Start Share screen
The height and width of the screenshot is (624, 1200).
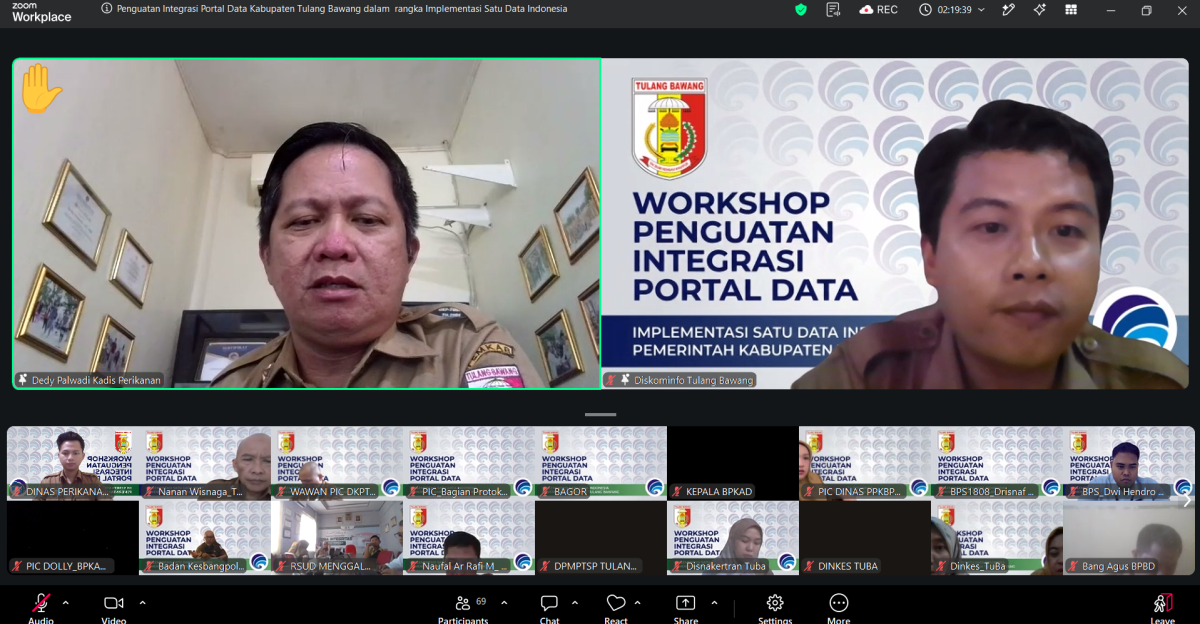[686, 608]
